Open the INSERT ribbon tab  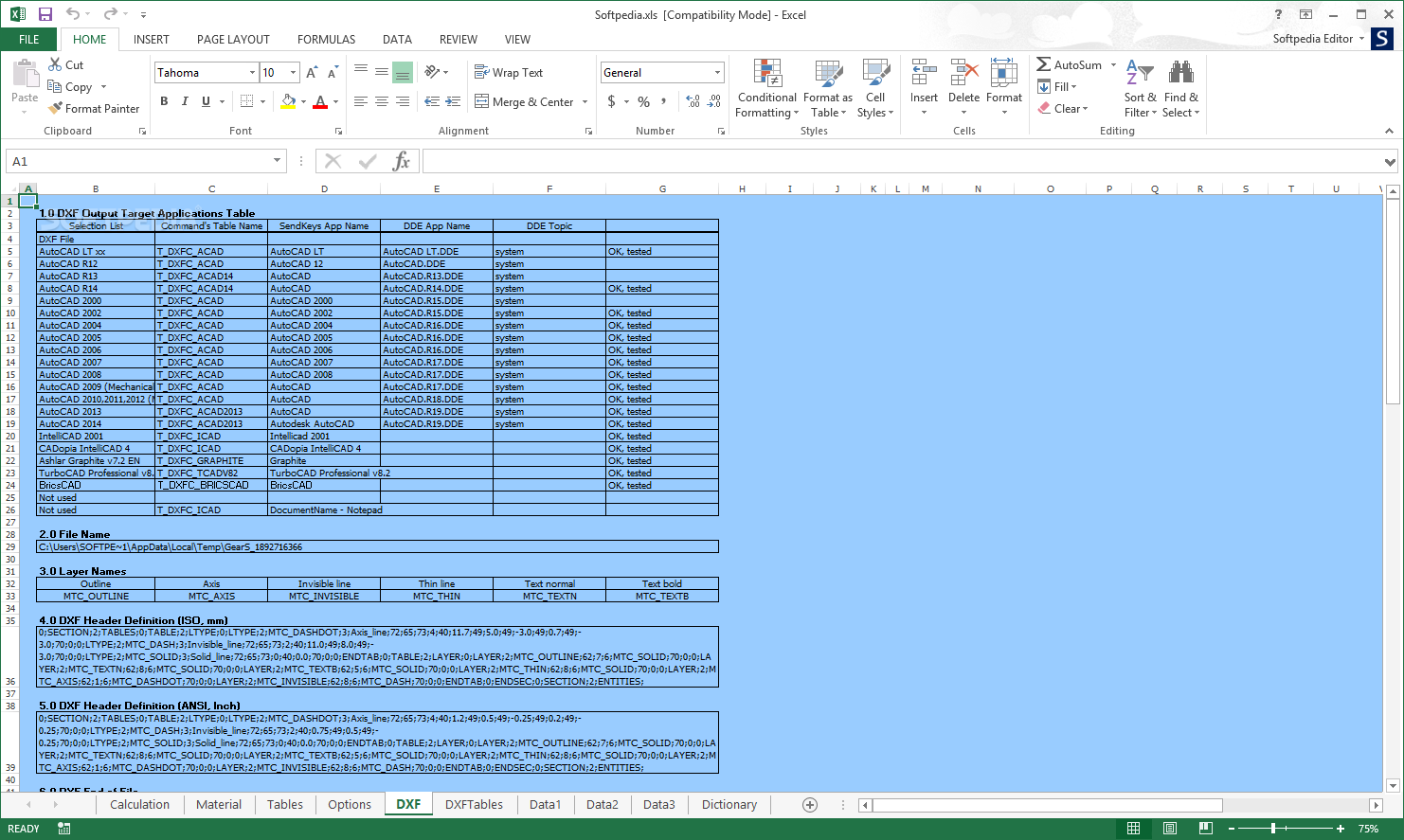(x=152, y=39)
